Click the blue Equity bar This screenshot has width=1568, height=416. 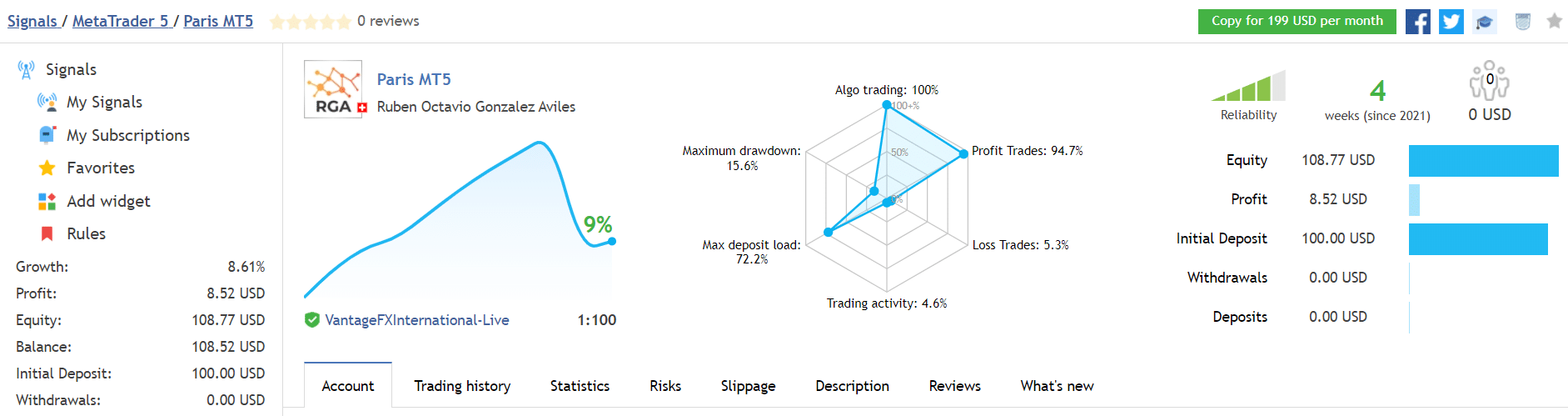click(x=1483, y=161)
